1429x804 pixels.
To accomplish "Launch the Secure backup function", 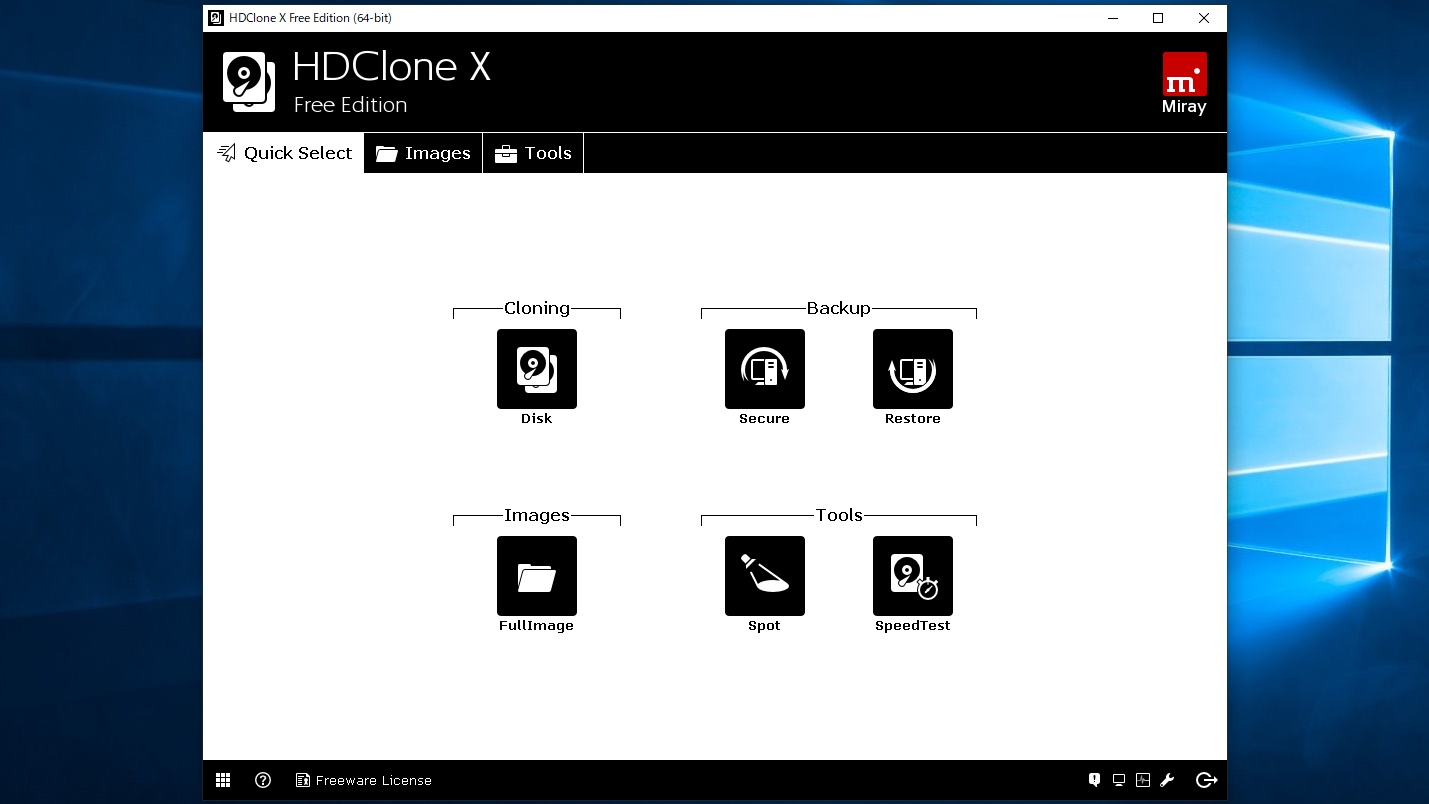I will tap(764, 369).
